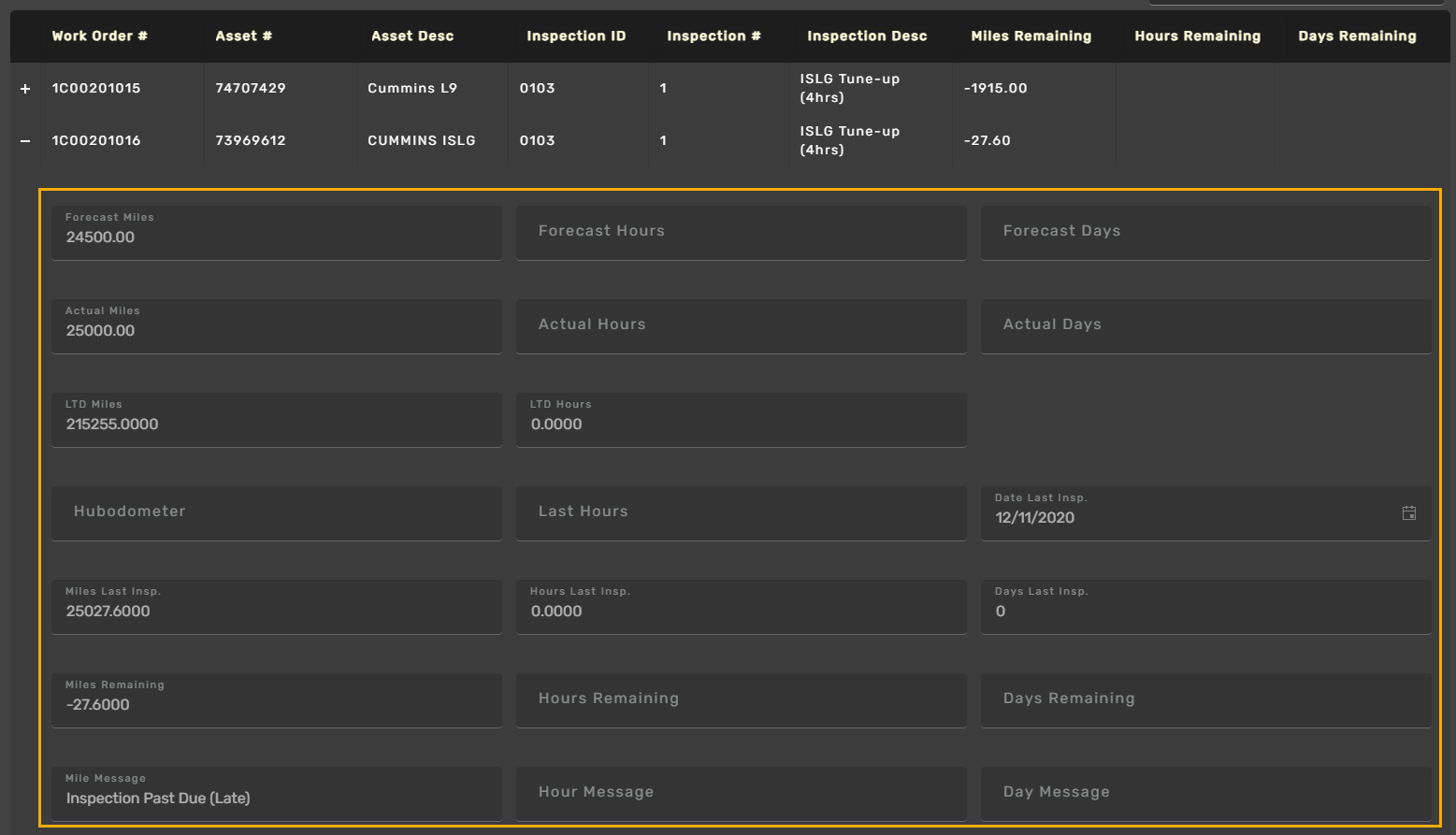Click the Mile Message field
Screen dimensions: 1456x835
coord(276,799)
